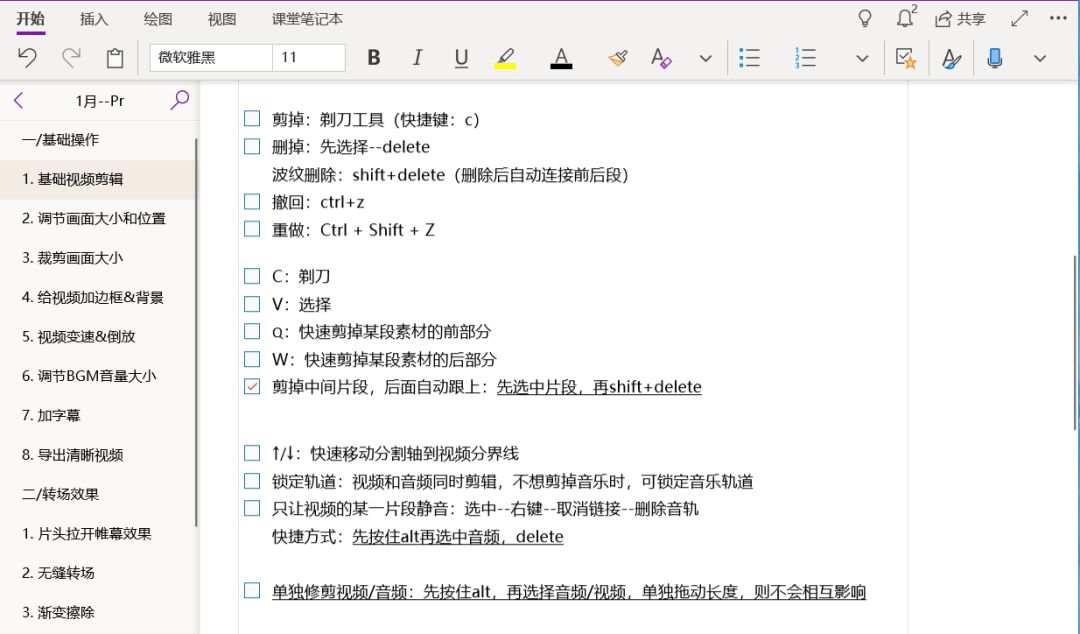Screen dimensions: 1080x634
Task: Apply the yellow text highlight
Action: [505, 57]
